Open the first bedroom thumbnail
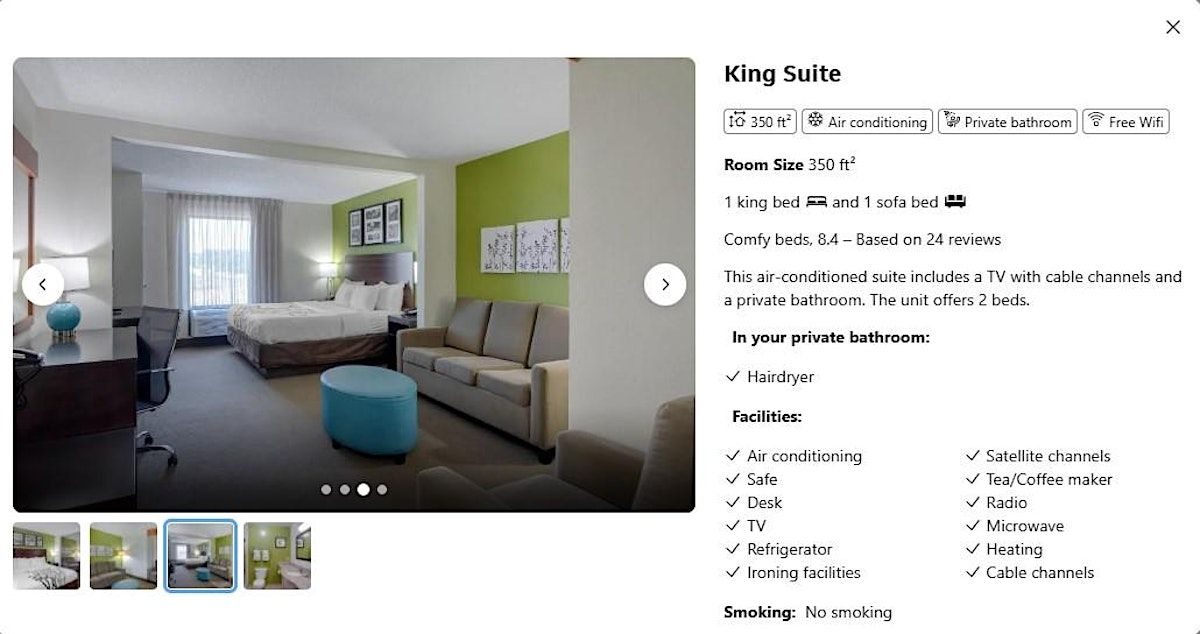The width and height of the screenshot is (1200, 634). tap(46, 556)
